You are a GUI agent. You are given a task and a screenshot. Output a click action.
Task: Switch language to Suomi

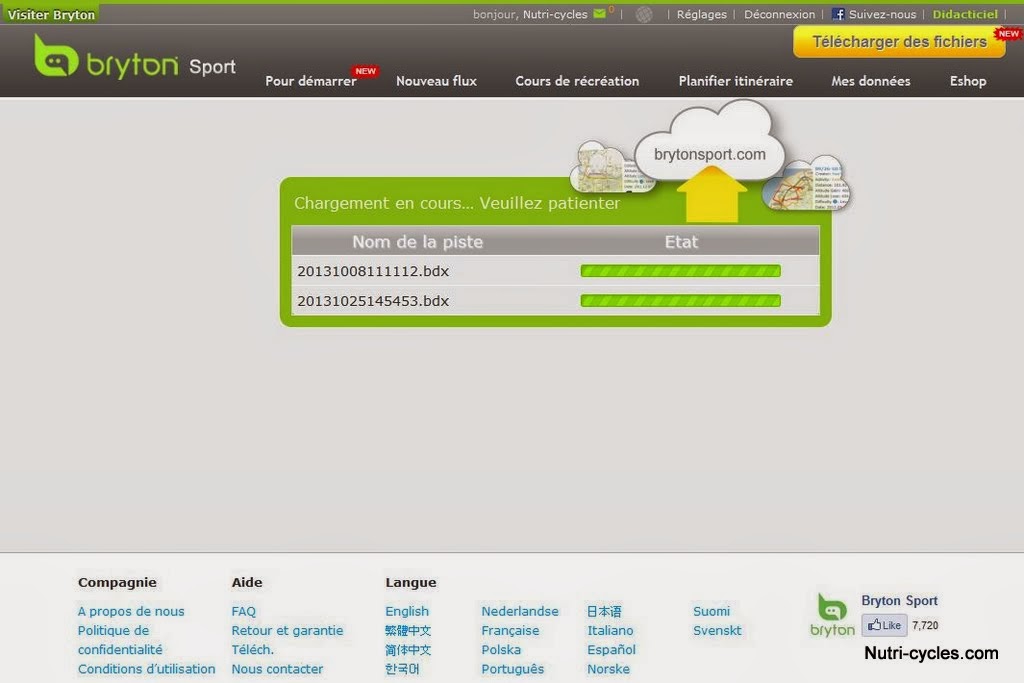pyautogui.click(x=711, y=611)
